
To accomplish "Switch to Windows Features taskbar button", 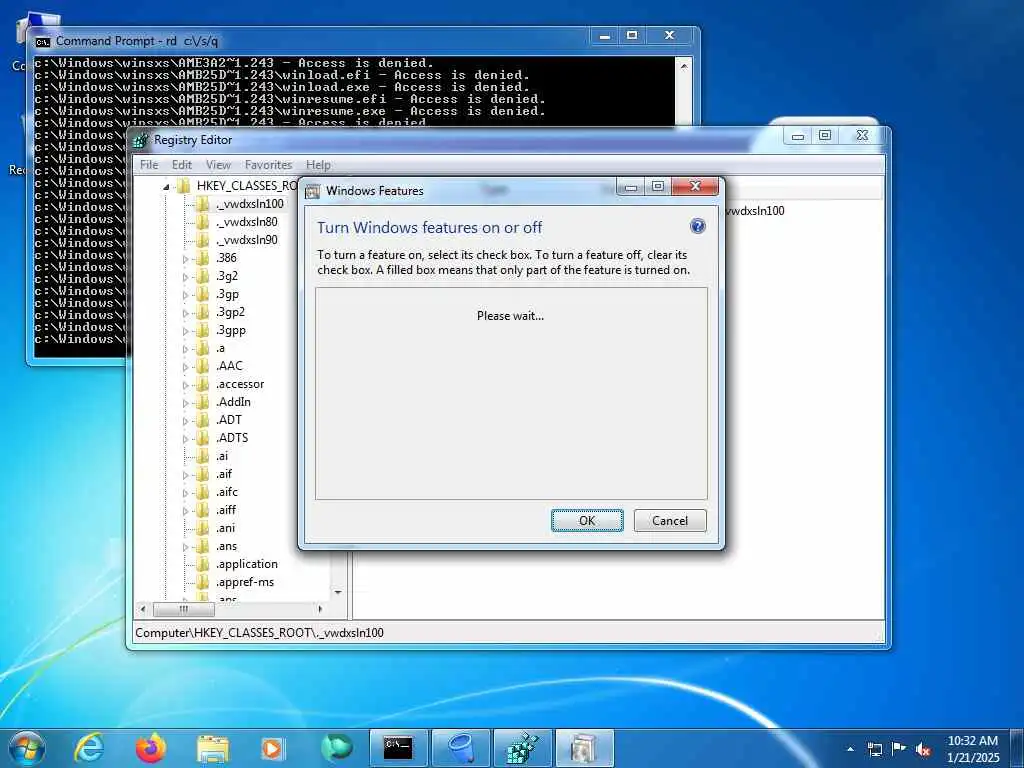I will [x=584, y=748].
